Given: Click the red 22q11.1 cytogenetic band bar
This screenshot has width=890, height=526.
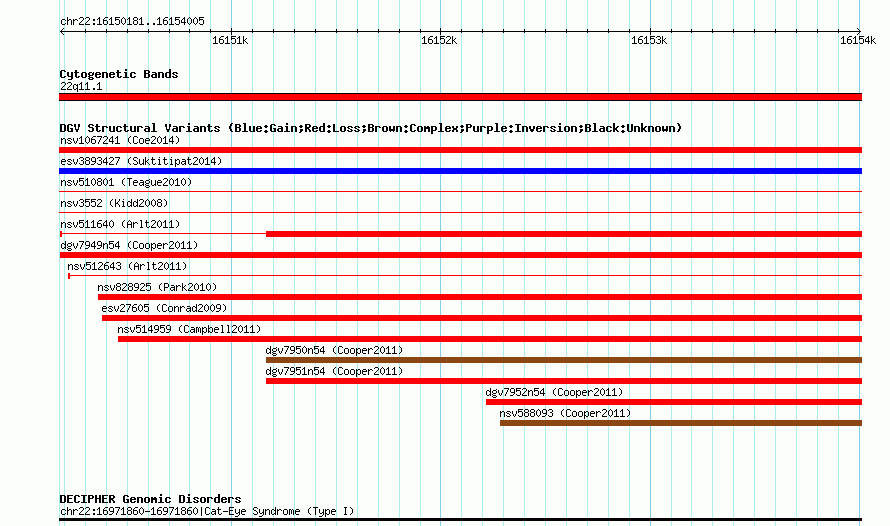Looking at the screenshot, I should [460, 97].
